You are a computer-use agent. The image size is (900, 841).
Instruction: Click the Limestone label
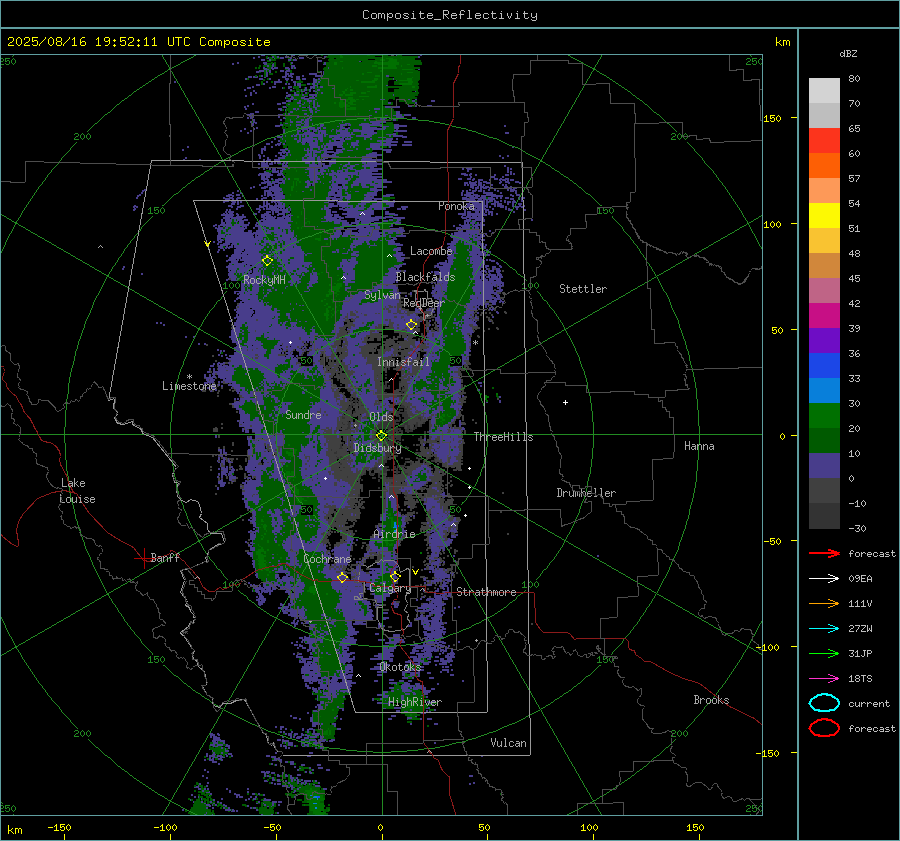pos(189,386)
